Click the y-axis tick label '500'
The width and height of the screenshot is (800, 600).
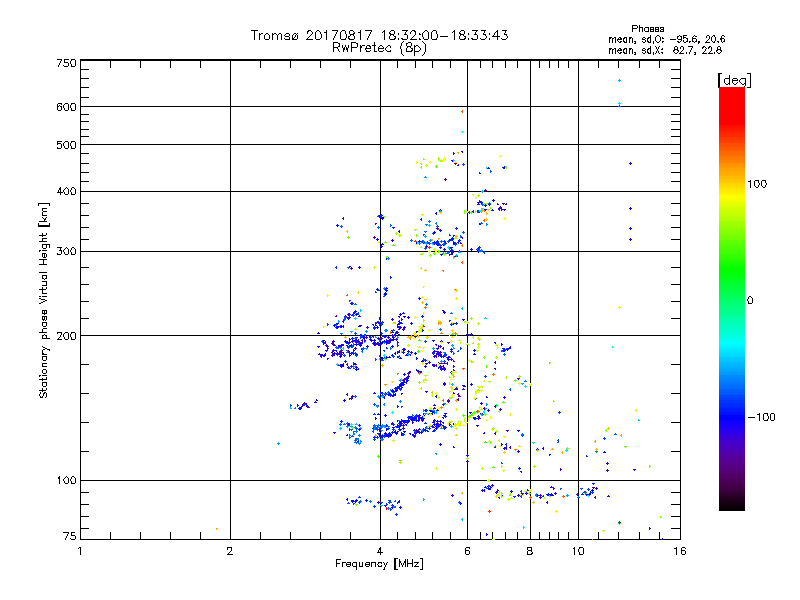click(x=66, y=145)
